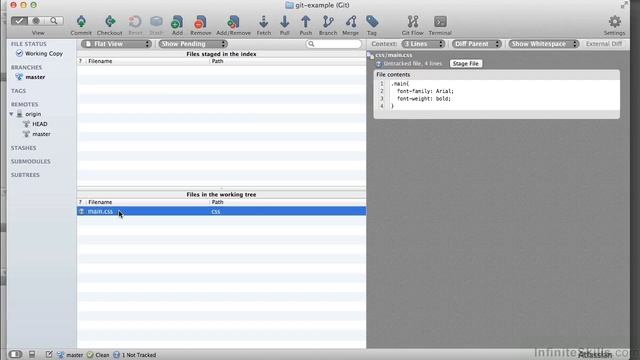Open the Diff Parent dropdown

pos(476,44)
